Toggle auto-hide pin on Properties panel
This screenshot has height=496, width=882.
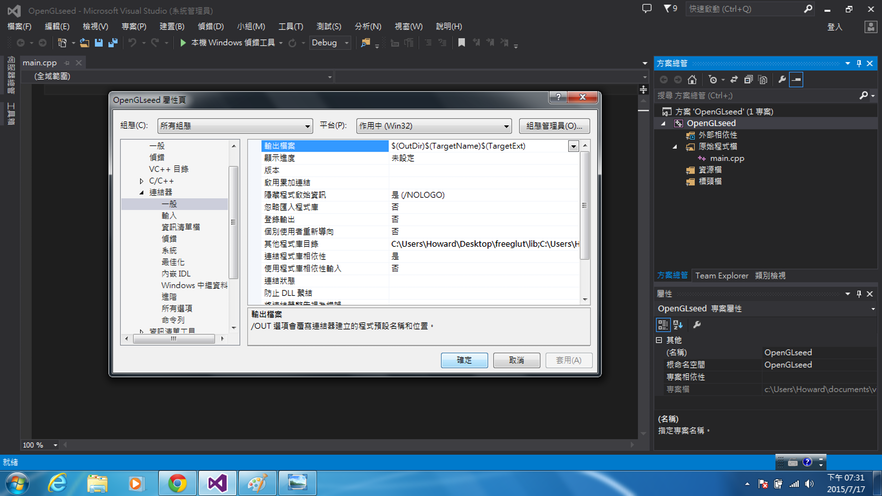pos(859,294)
